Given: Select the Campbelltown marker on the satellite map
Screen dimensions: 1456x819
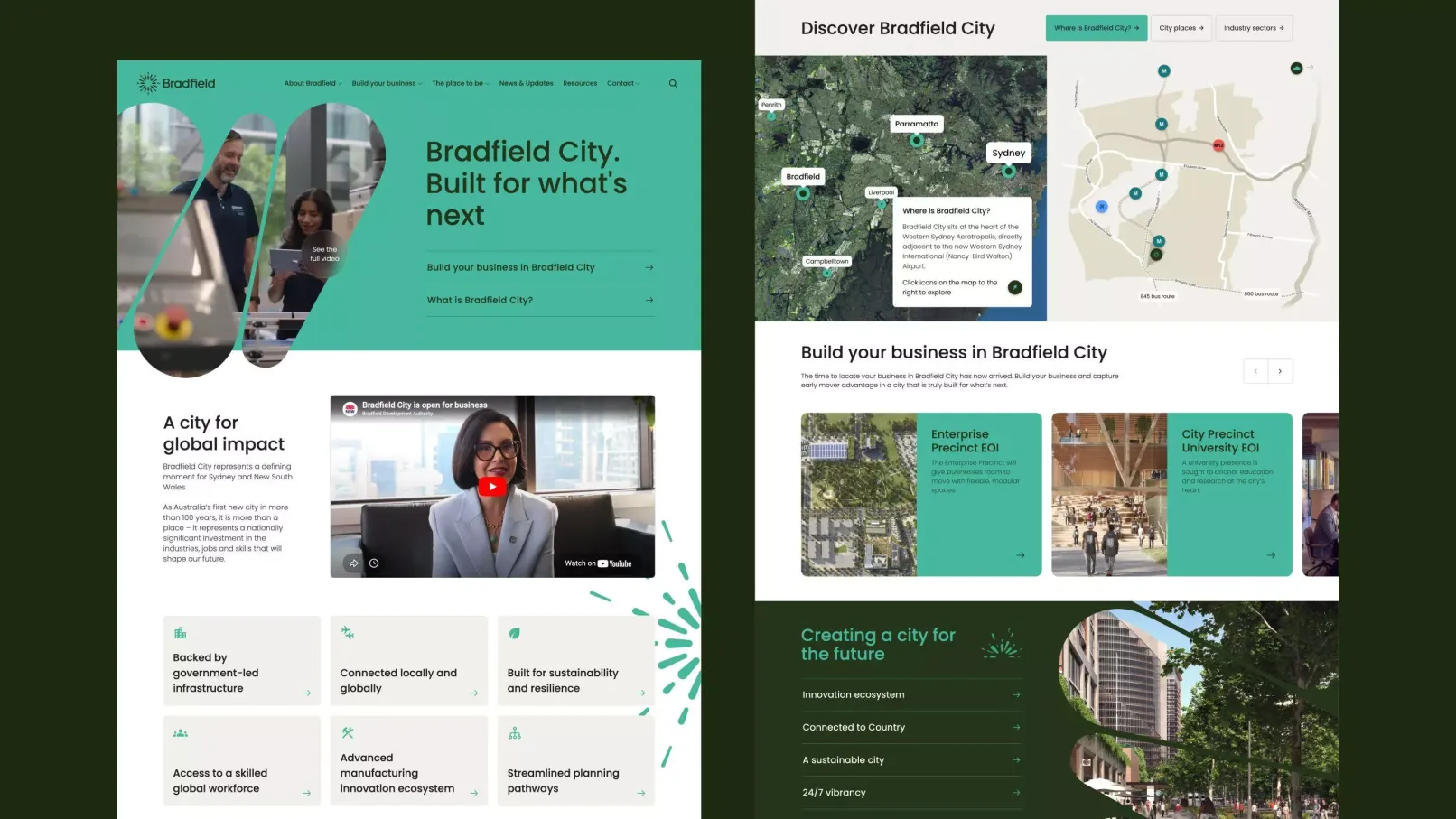Looking at the screenshot, I should [827, 273].
